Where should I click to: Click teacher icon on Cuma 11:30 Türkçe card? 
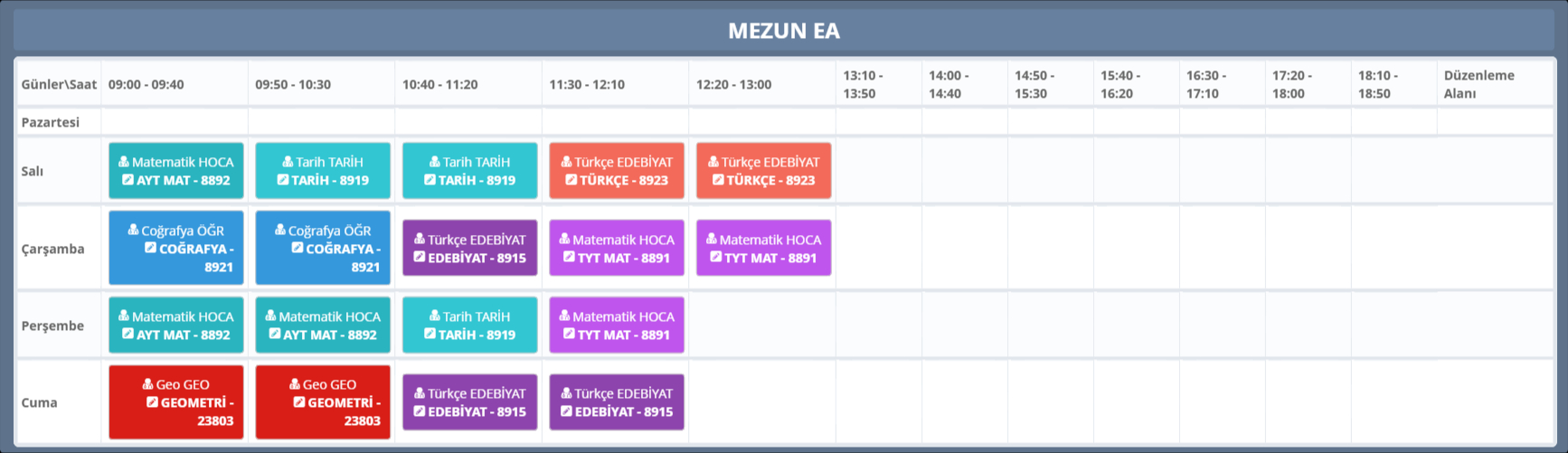pos(566,393)
